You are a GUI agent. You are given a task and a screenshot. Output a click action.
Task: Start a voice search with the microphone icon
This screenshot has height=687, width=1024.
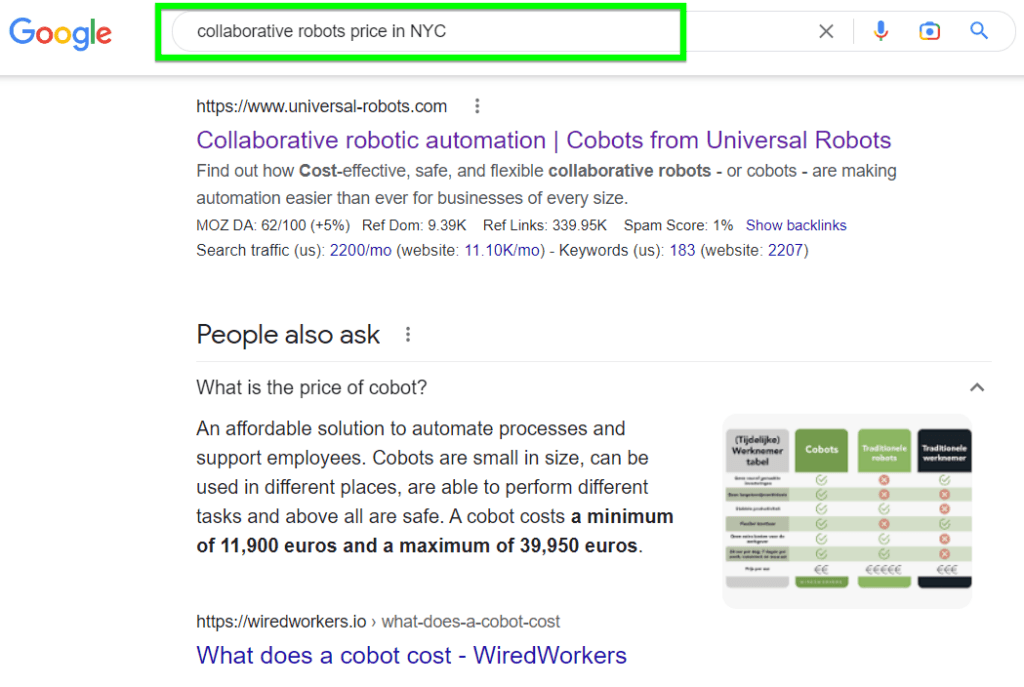(x=881, y=31)
